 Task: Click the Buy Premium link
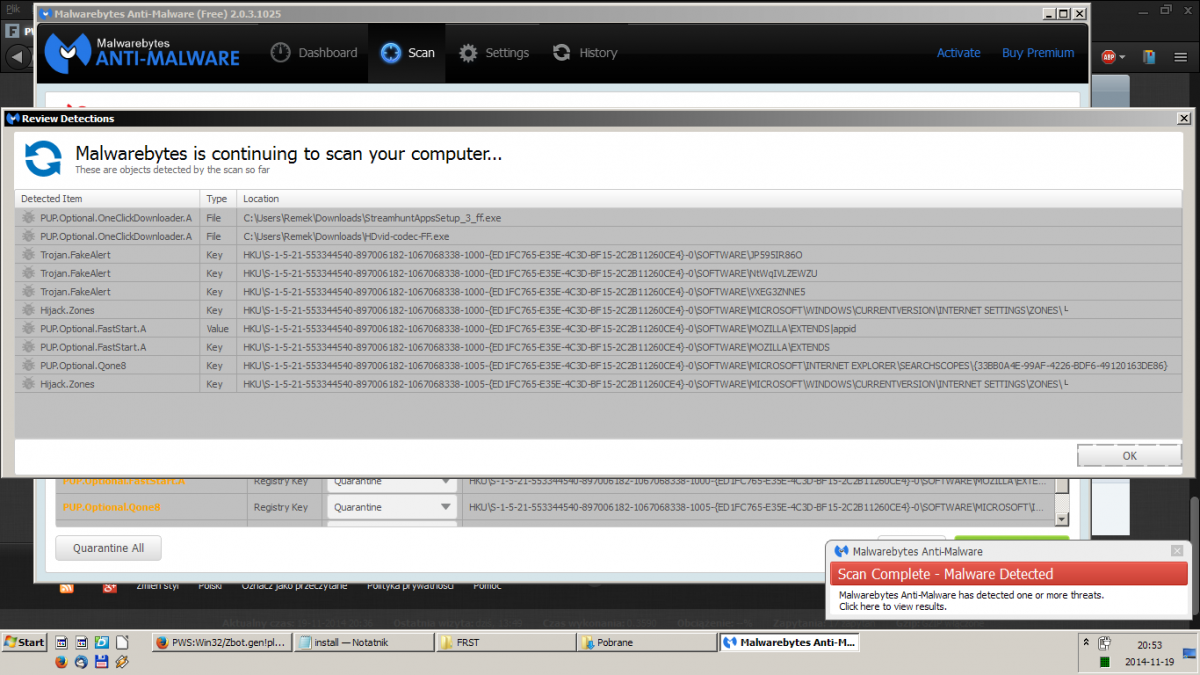1038,53
